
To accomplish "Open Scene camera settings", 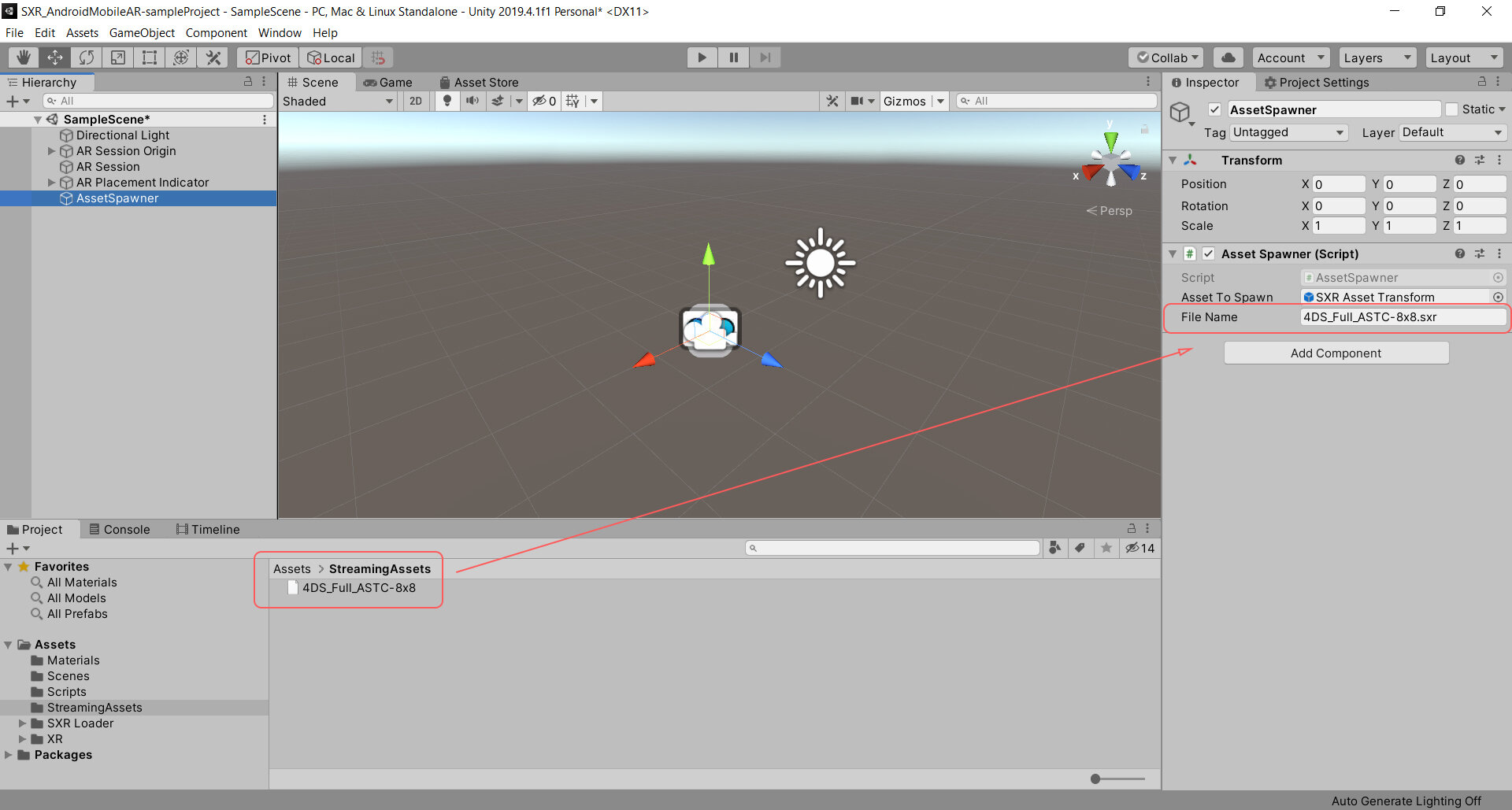I will point(857,101).
